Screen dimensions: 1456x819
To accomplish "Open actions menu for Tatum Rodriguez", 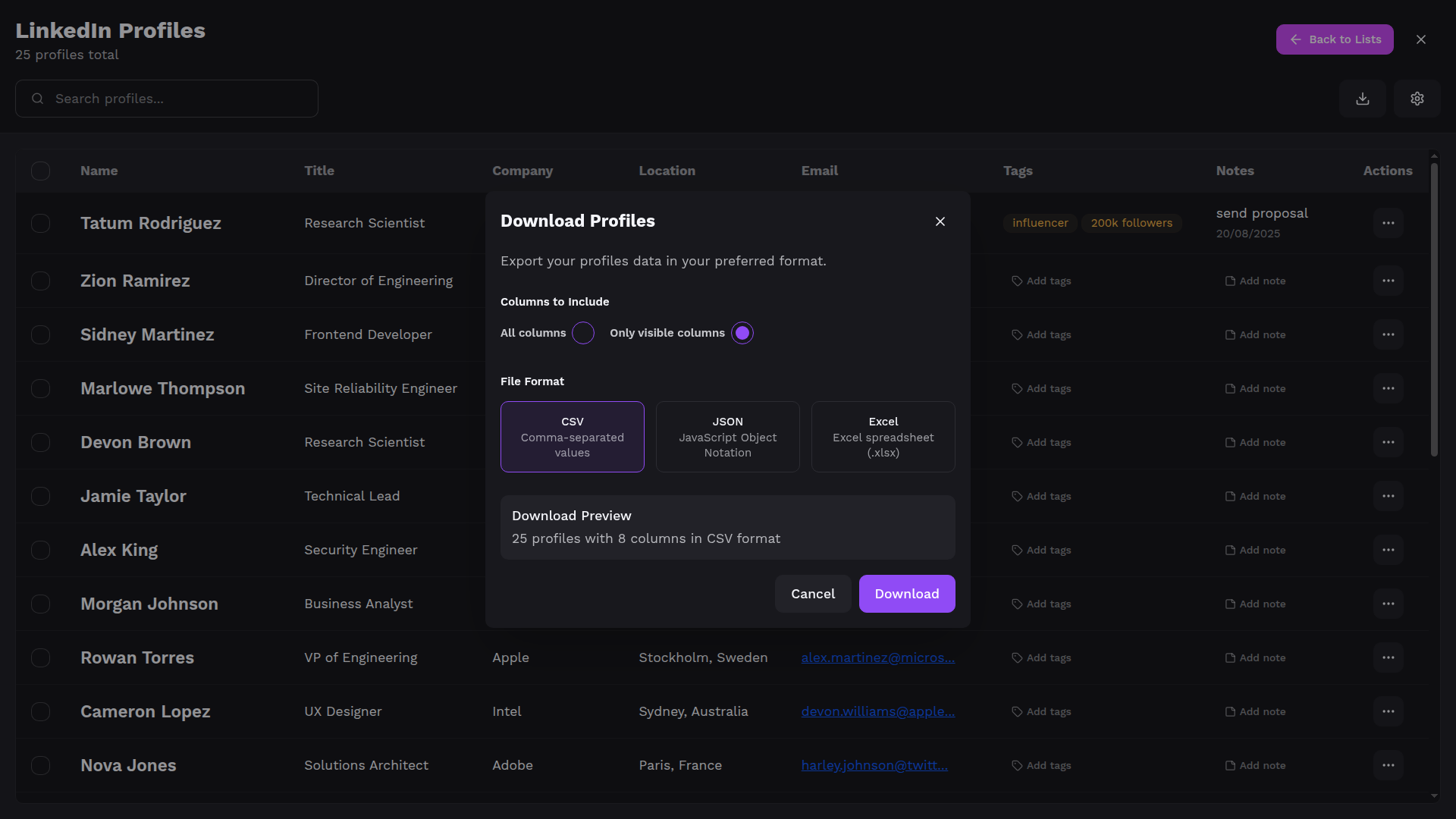I will [1388, 223].
